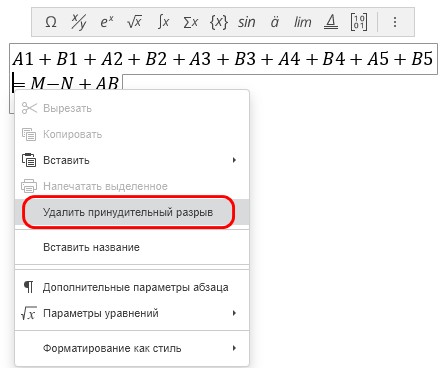Open the Вставить submenu
The height and width of the screenshot is (368, 445).
(132, 160)
